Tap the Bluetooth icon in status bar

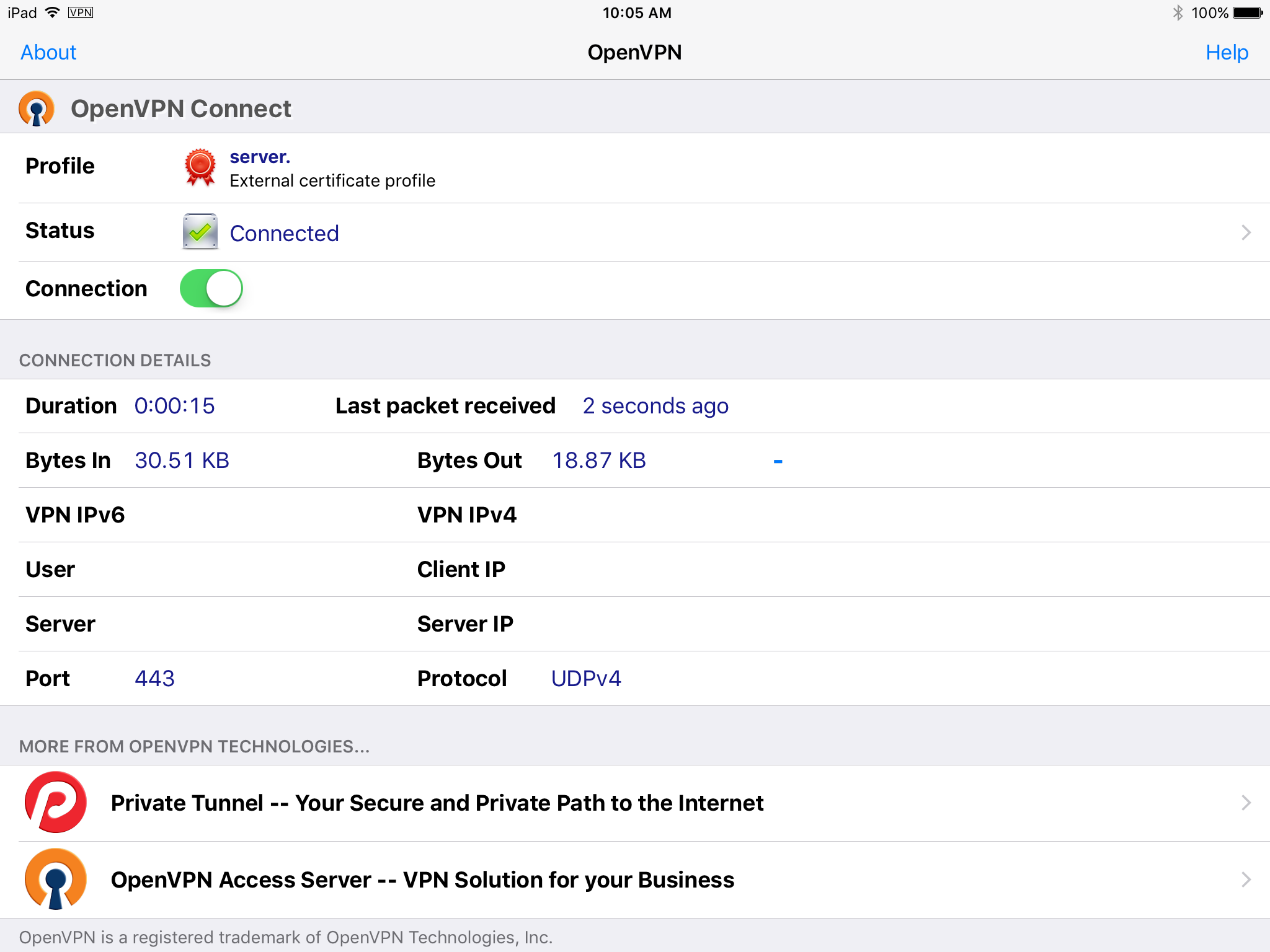tap(1178, 12)
